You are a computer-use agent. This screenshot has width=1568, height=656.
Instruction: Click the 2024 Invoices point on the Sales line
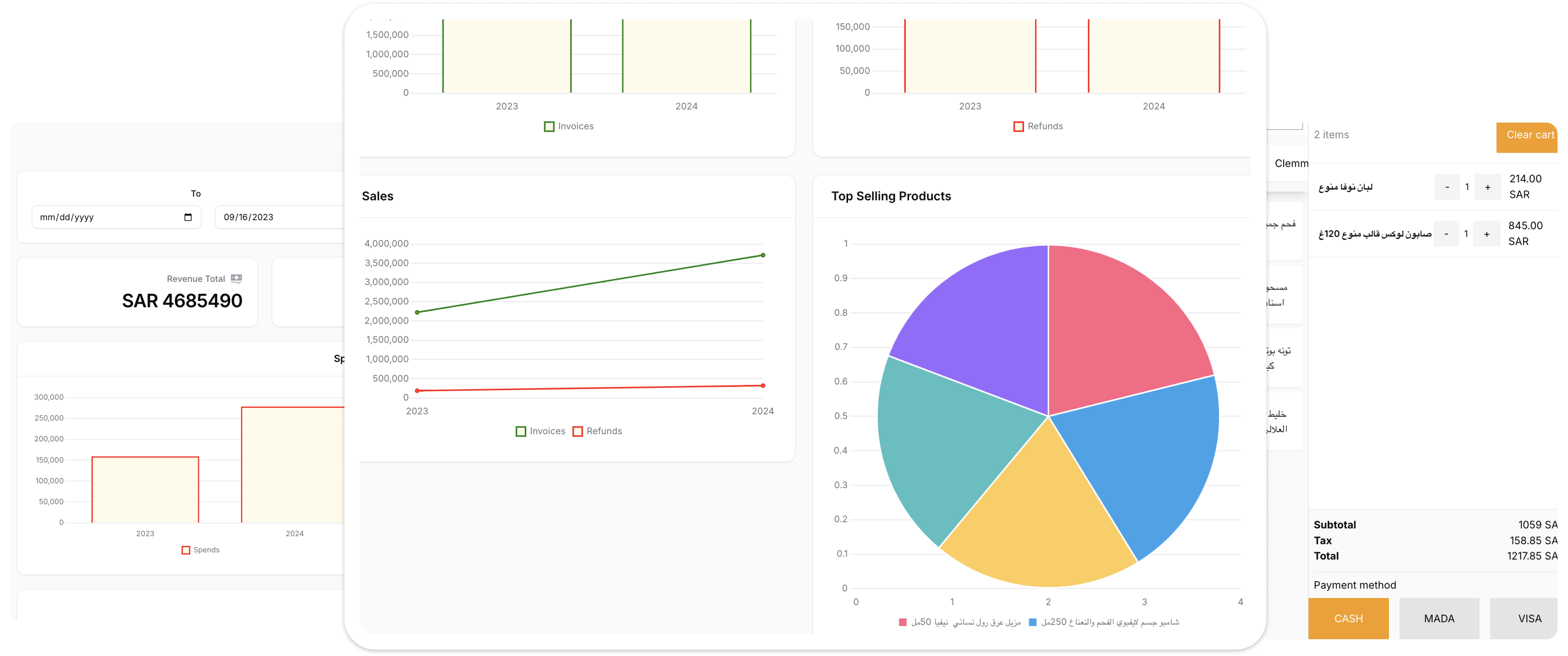pos(763,255)
